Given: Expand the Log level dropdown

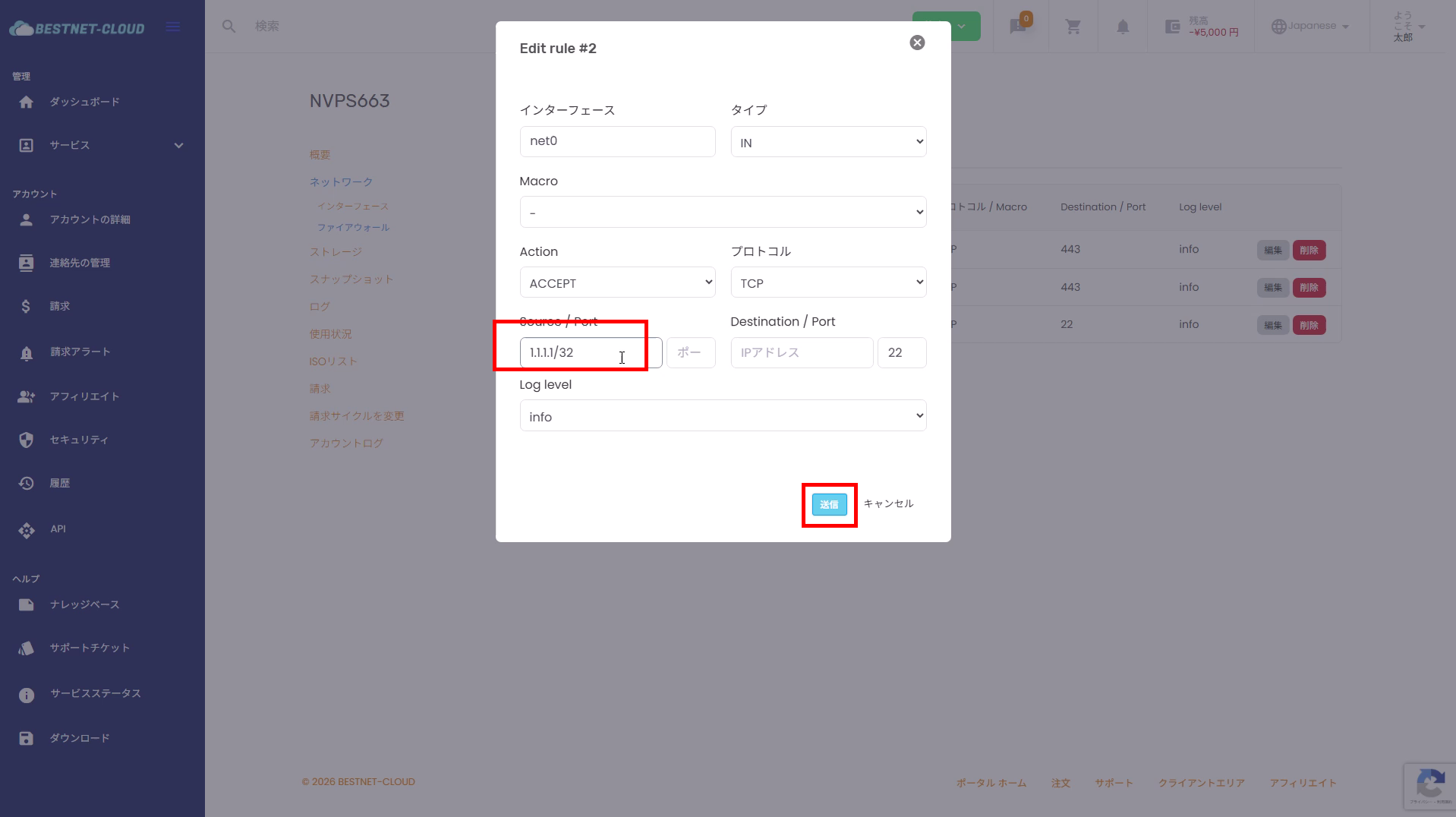Looking at the screenshot, I should 723,416.
